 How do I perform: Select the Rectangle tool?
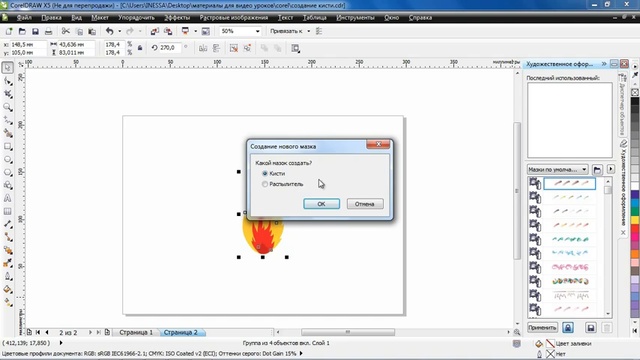pyautogui.click(x=8, y=146)
